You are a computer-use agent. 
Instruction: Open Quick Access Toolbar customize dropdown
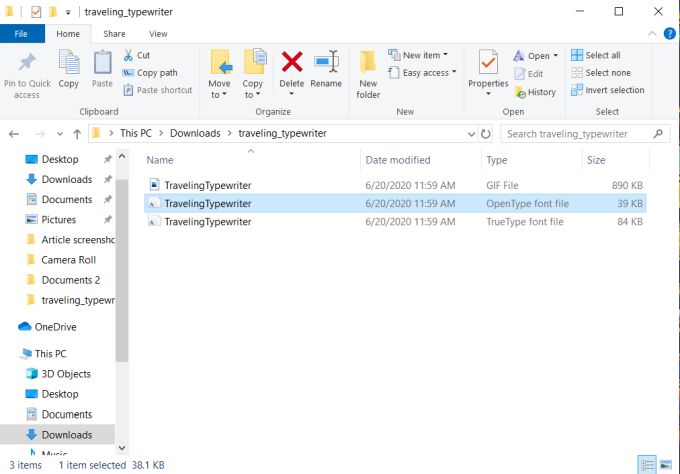coord(68,12)
